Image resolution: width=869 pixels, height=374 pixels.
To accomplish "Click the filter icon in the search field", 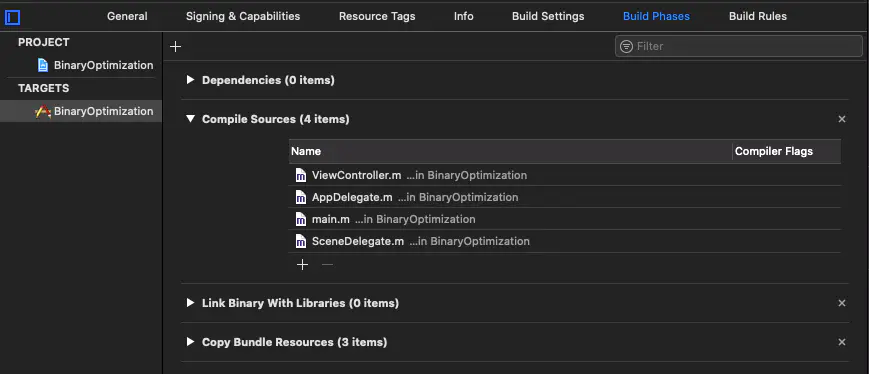I will pyautogui.click(x=626, y=46).
